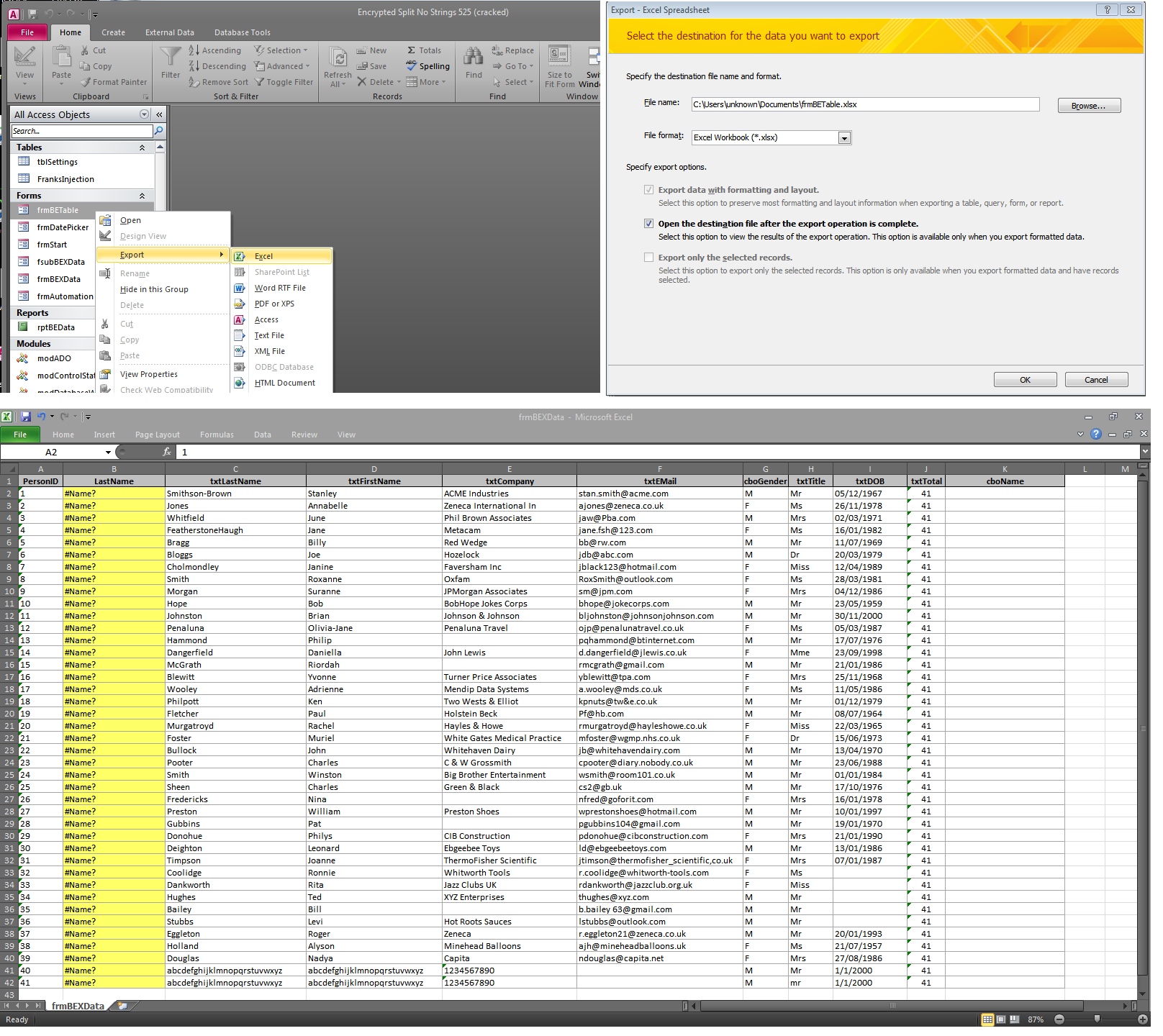The image size is (1163, 1036).
Task: Select Hide in this Group context item
Action: [154, 289]
